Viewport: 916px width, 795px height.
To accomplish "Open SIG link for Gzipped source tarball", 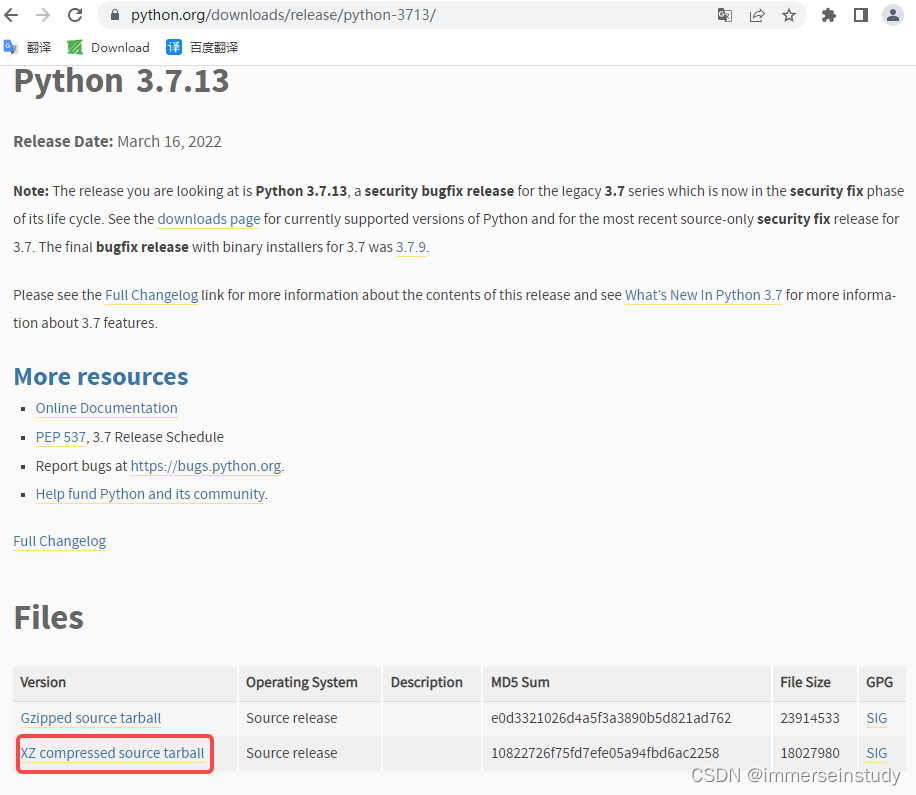I will point(876,718).
